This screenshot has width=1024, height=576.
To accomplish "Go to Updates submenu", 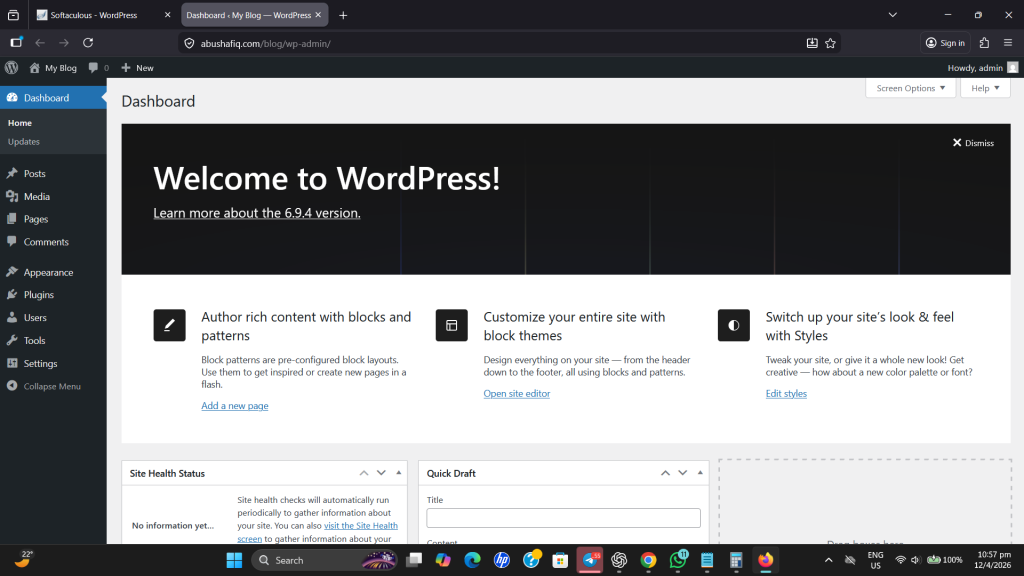I will [x=24, y=142].
